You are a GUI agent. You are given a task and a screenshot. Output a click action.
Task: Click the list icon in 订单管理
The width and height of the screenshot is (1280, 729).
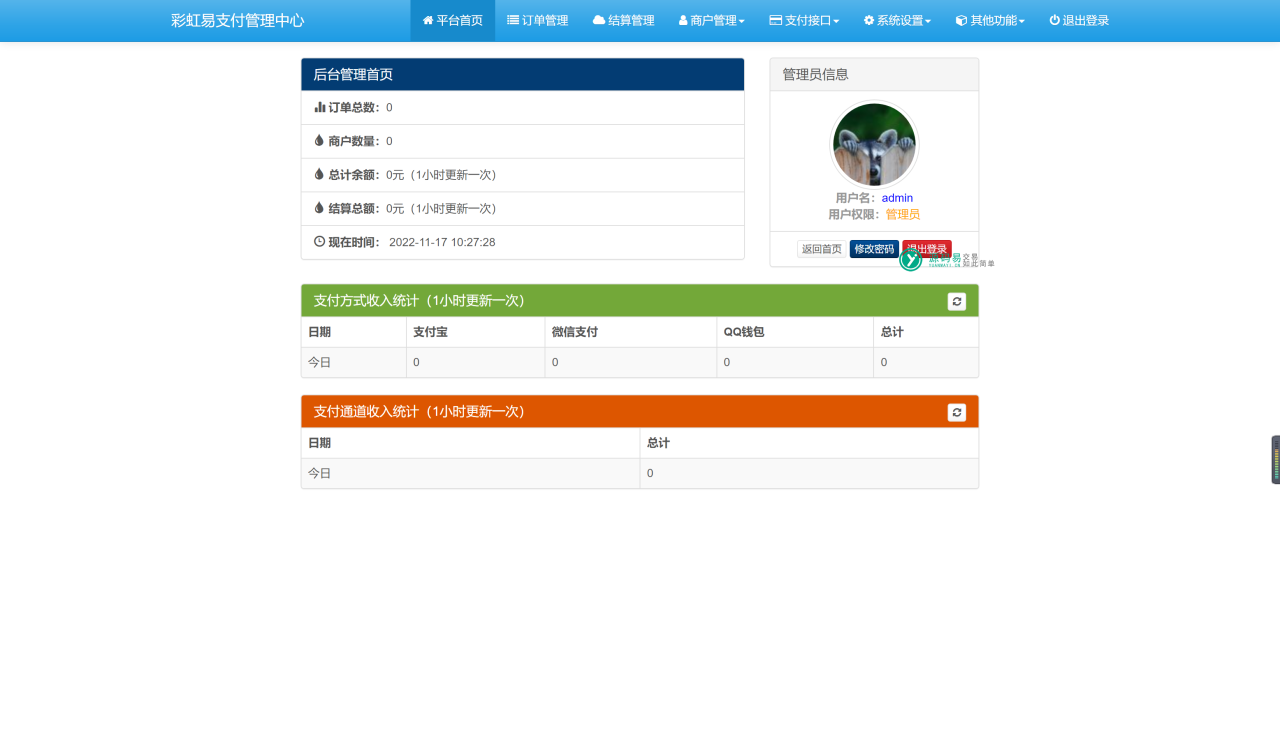click(x=513, y=20)
